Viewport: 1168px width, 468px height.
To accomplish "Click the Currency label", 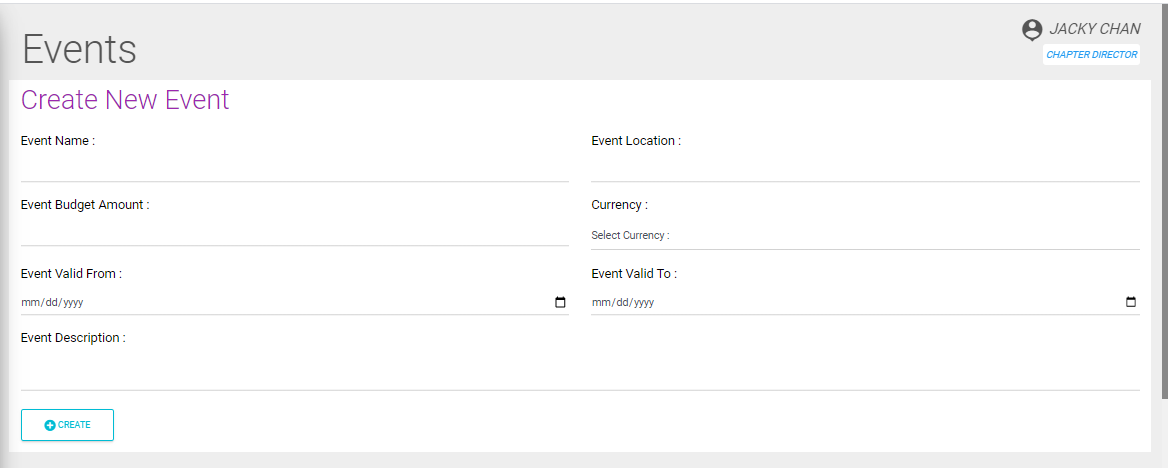I will 619,205.
